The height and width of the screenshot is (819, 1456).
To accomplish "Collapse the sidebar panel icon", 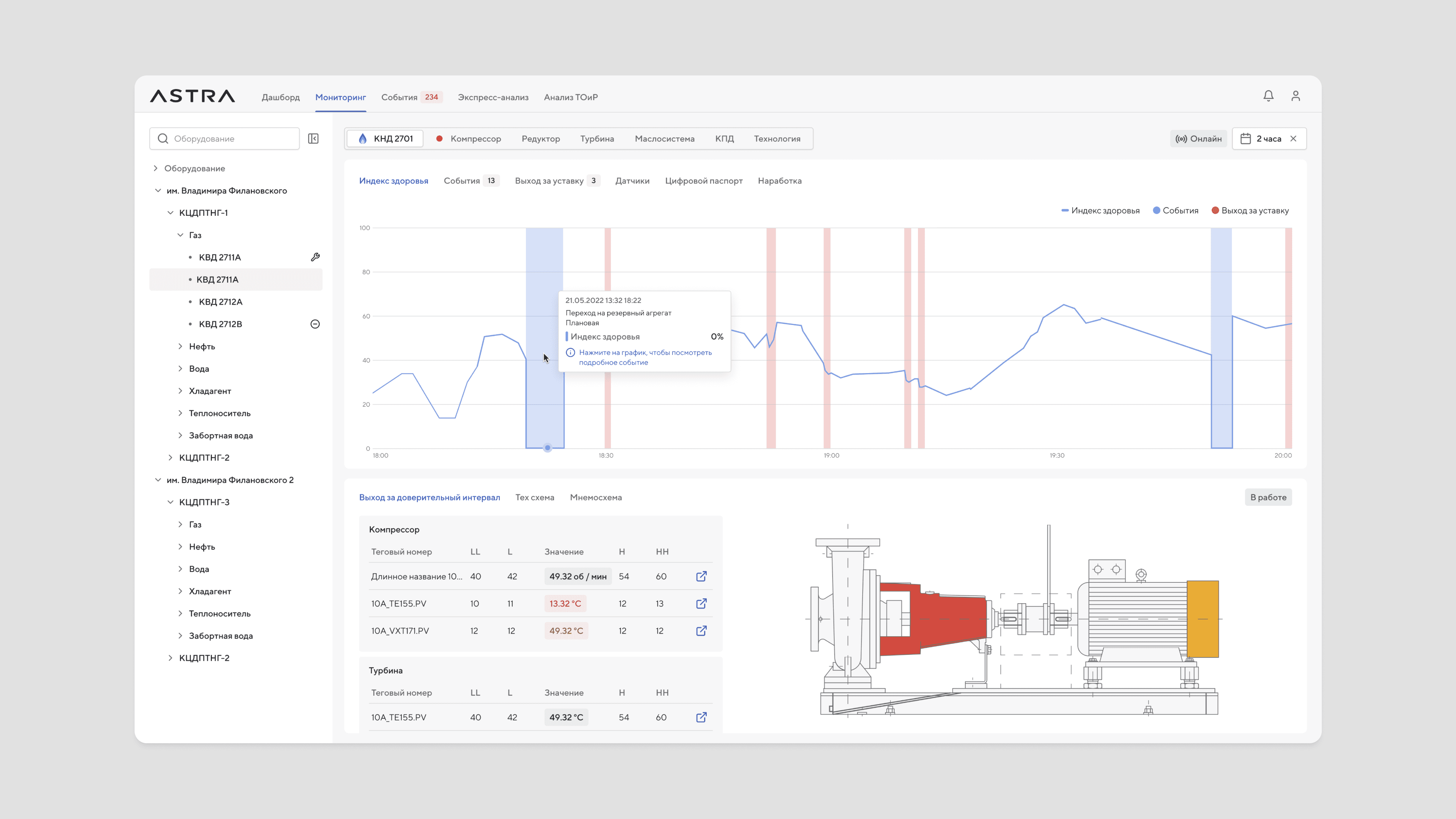I will 313,138.
